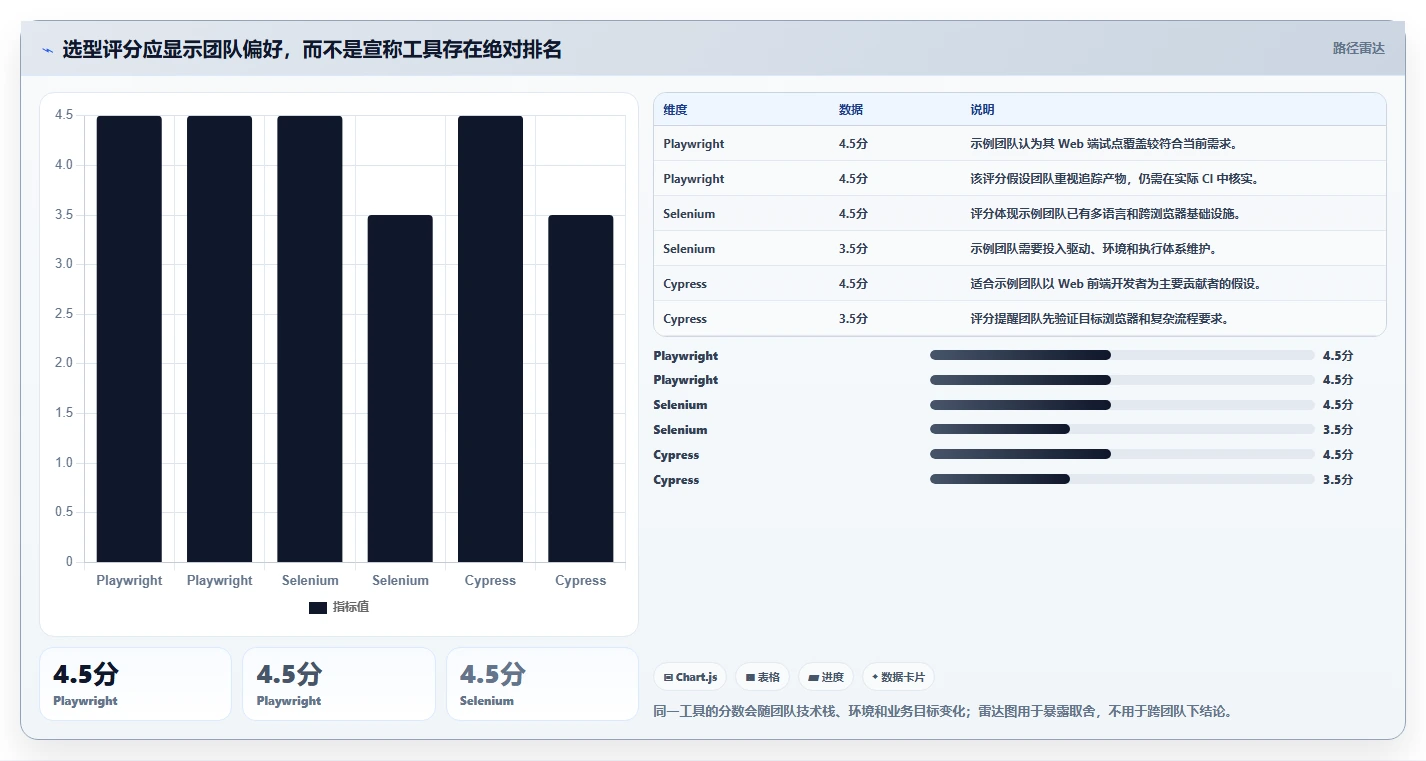This screenshot has width=1426, height=761.
Task: Click the Cypress chart bar at 4.5
Action: point(490,339)
